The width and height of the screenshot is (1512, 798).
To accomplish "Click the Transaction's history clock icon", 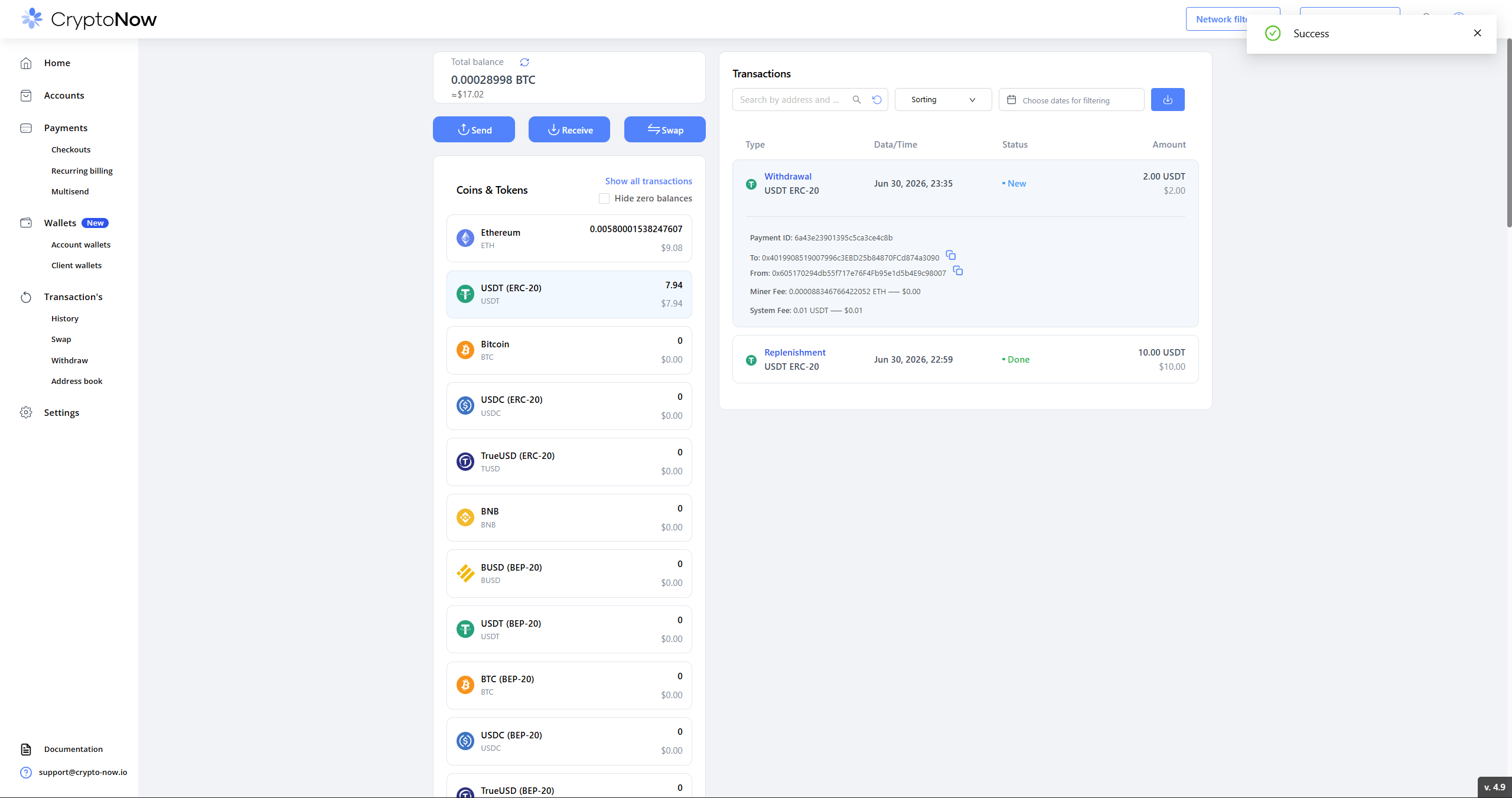I will tap(26, 297).
